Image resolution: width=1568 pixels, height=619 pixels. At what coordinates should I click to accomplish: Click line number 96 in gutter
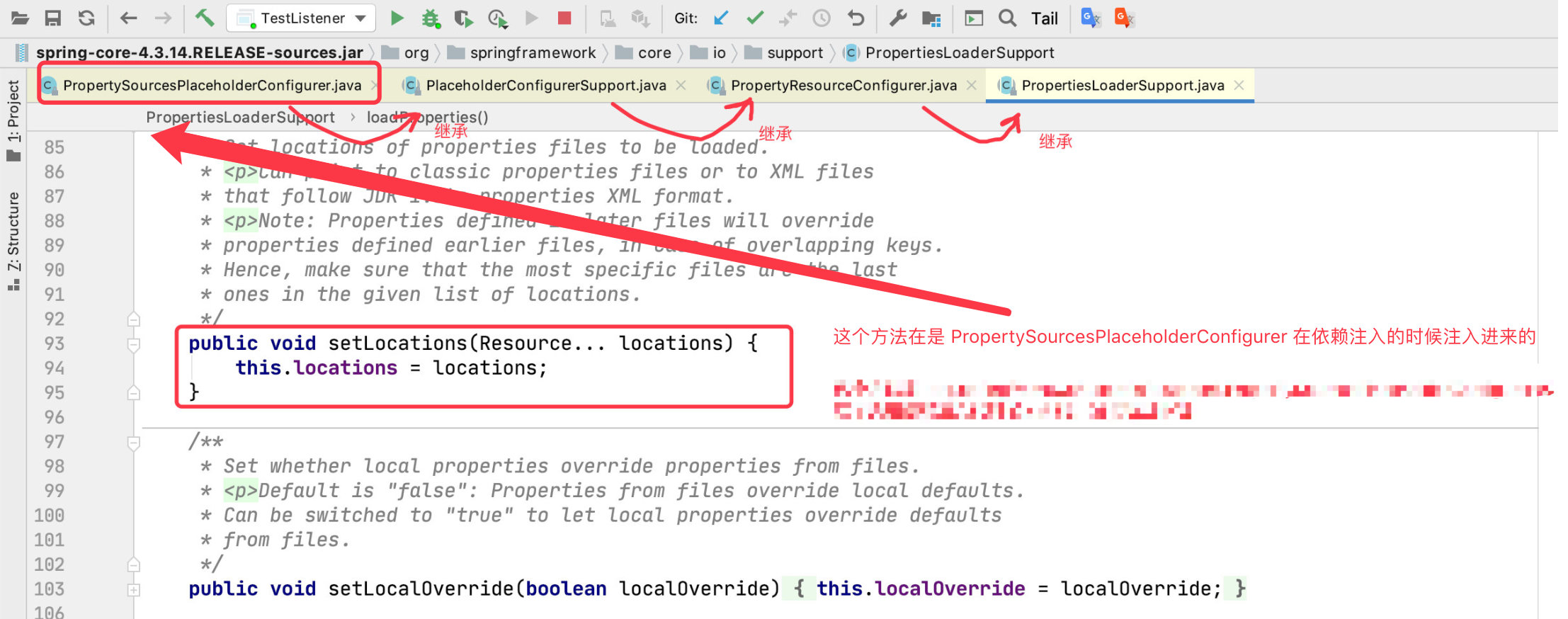54,418
